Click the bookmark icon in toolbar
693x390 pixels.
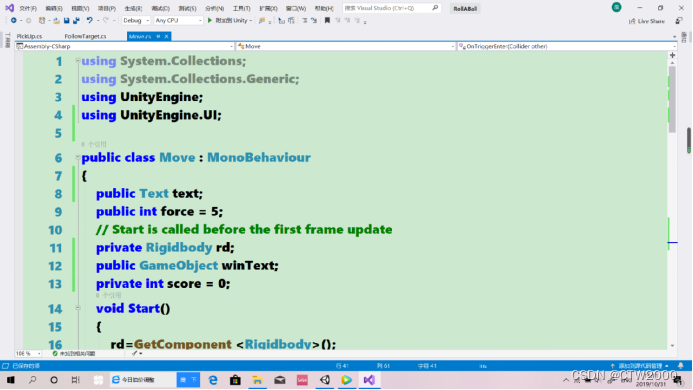[x=327, y=20]
